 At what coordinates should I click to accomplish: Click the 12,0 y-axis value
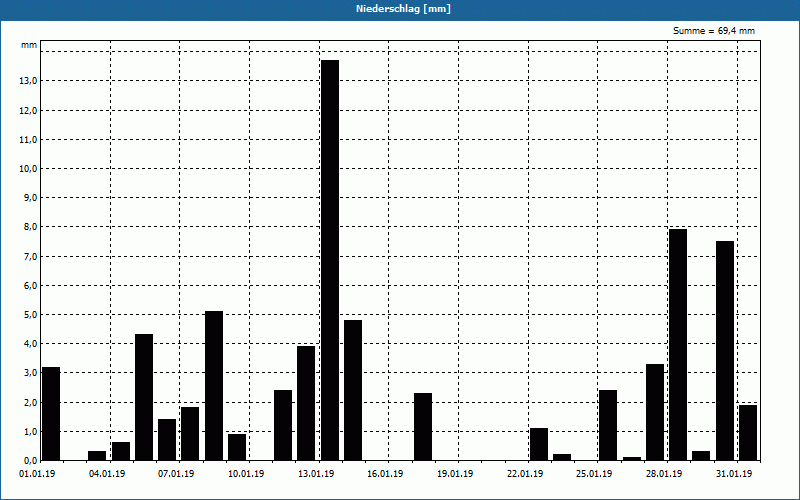[x=28, y=110]
